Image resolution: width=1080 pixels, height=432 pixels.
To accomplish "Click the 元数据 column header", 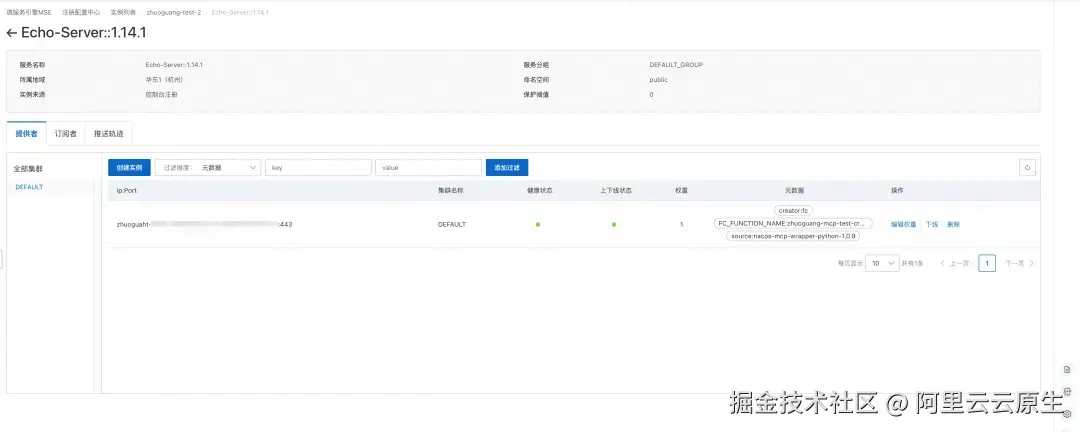I will click(x=792, y=190).
